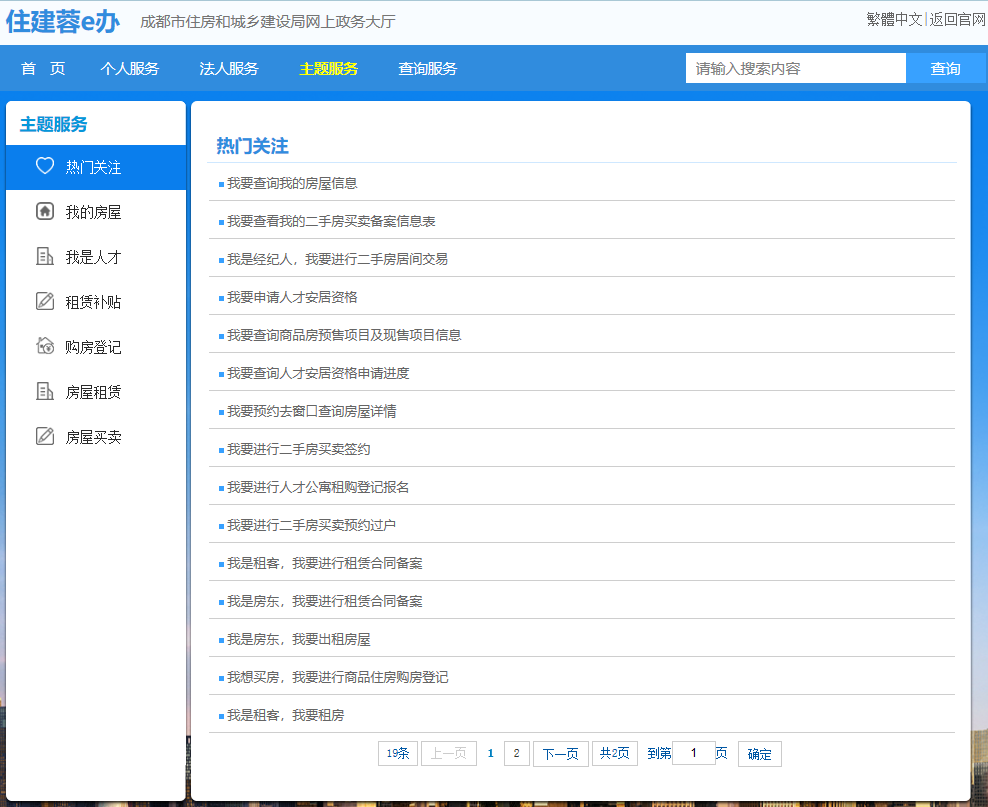Select page 1 in pagination
Image resolution: width=988 pixels, height=807 pixels.
click(x=490, y=753)
